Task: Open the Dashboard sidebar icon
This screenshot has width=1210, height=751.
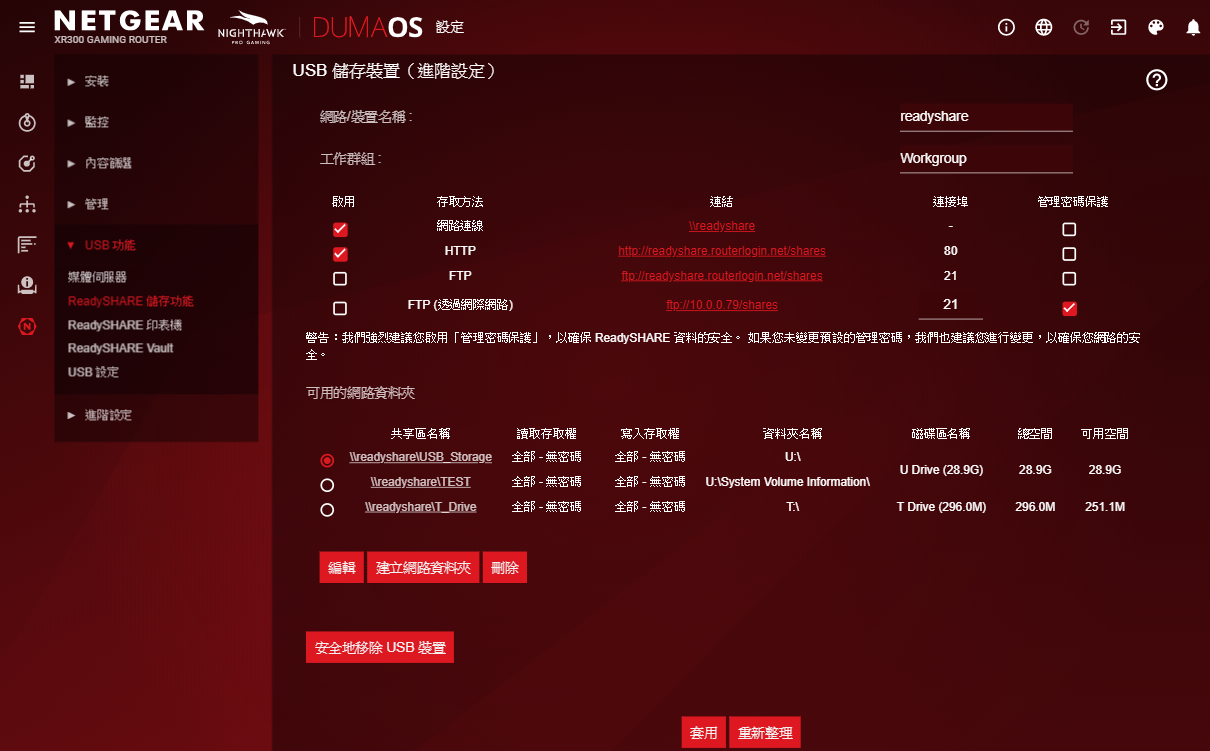Action: pos(27,81)
